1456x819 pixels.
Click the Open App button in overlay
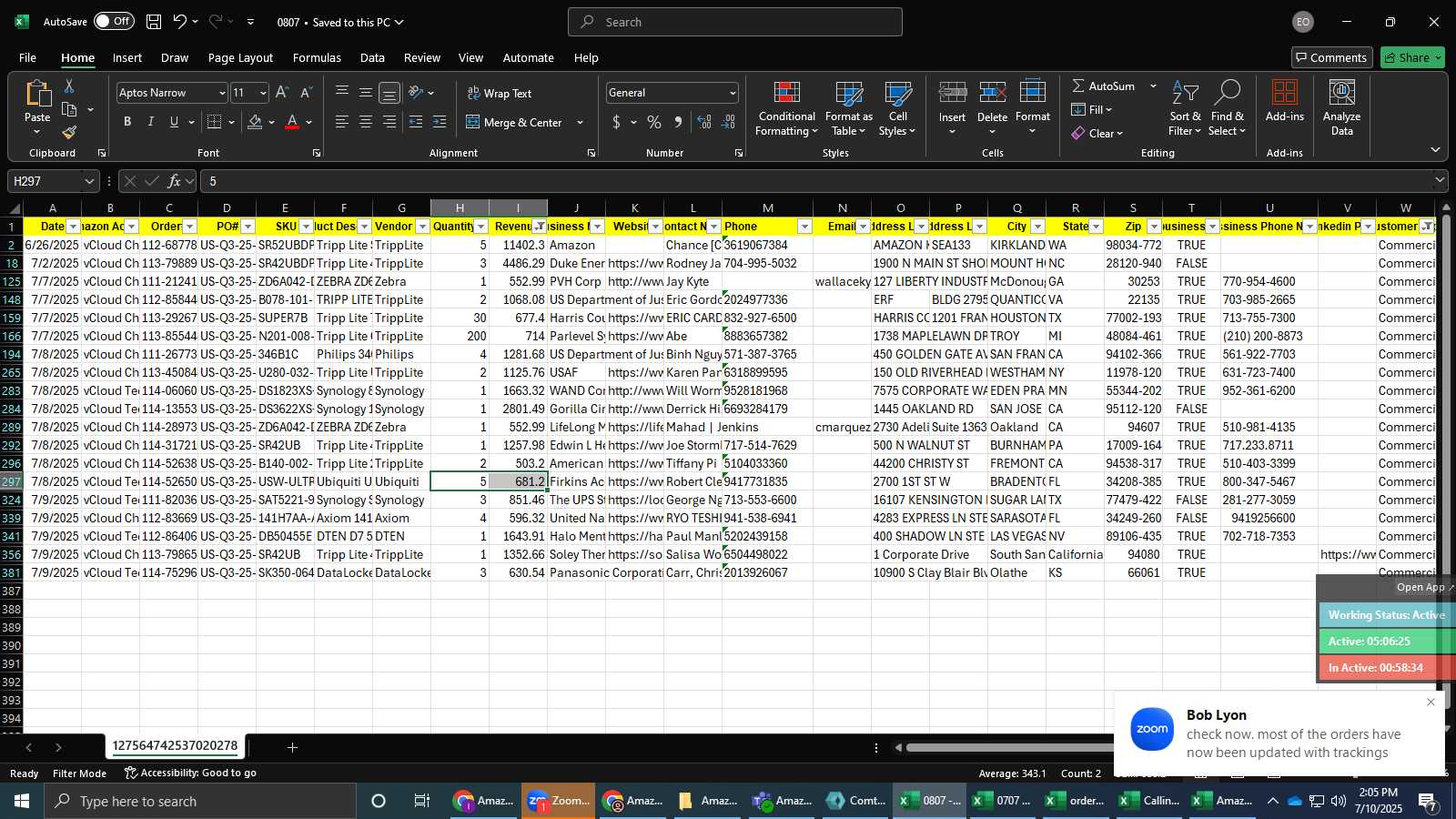click(1424, 587)
